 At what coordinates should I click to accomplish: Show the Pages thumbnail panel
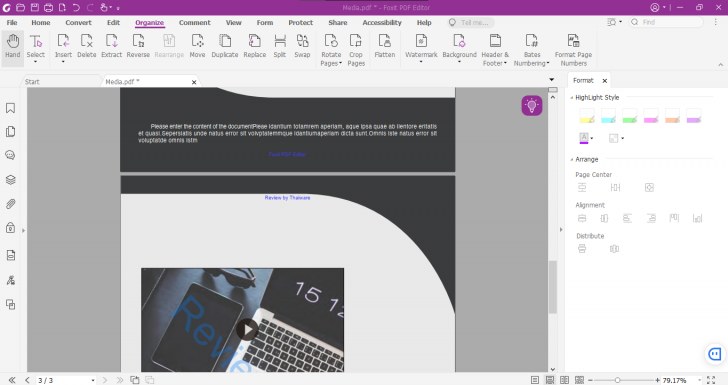pyautogui.click(x=10, y=132)
